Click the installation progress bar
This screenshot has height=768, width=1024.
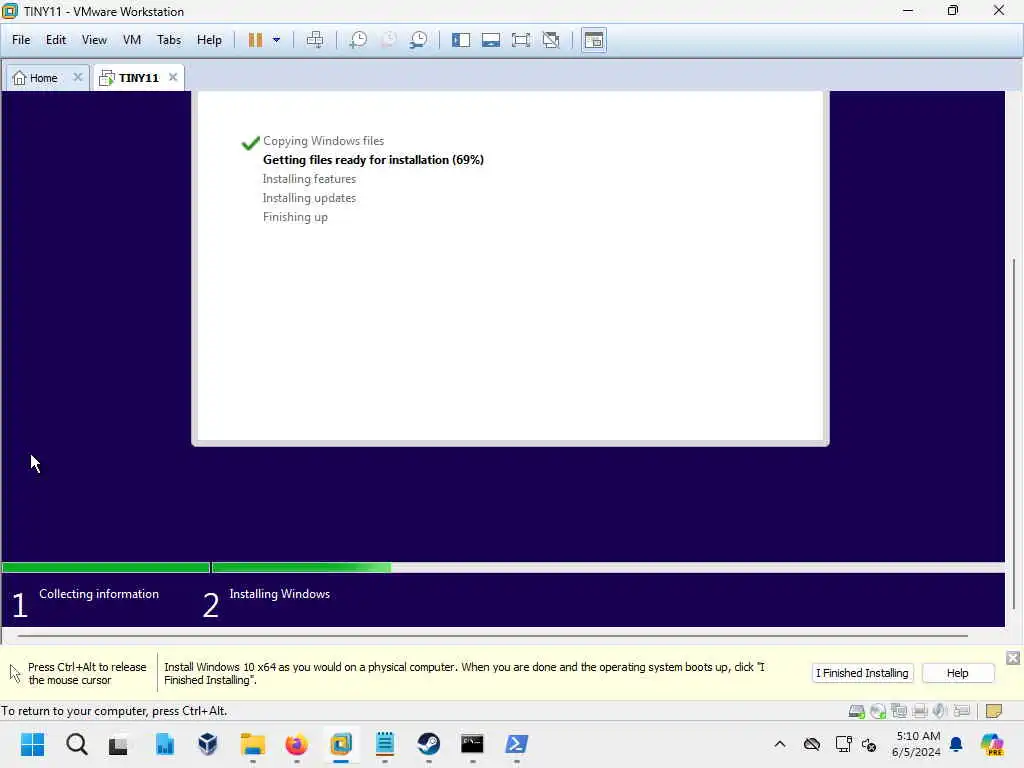coord(503,568)
